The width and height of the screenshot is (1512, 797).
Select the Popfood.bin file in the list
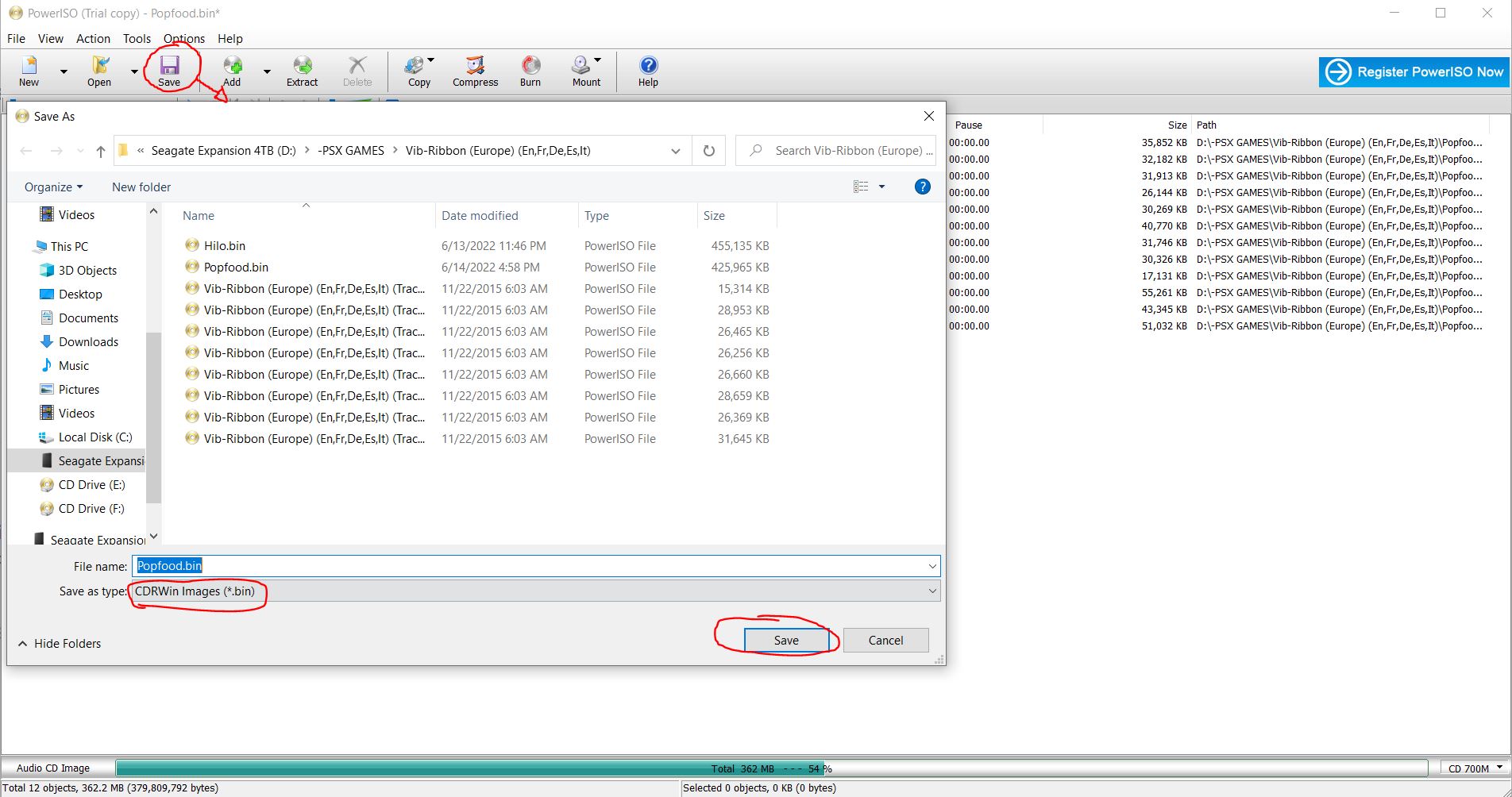tap(236, 268)
